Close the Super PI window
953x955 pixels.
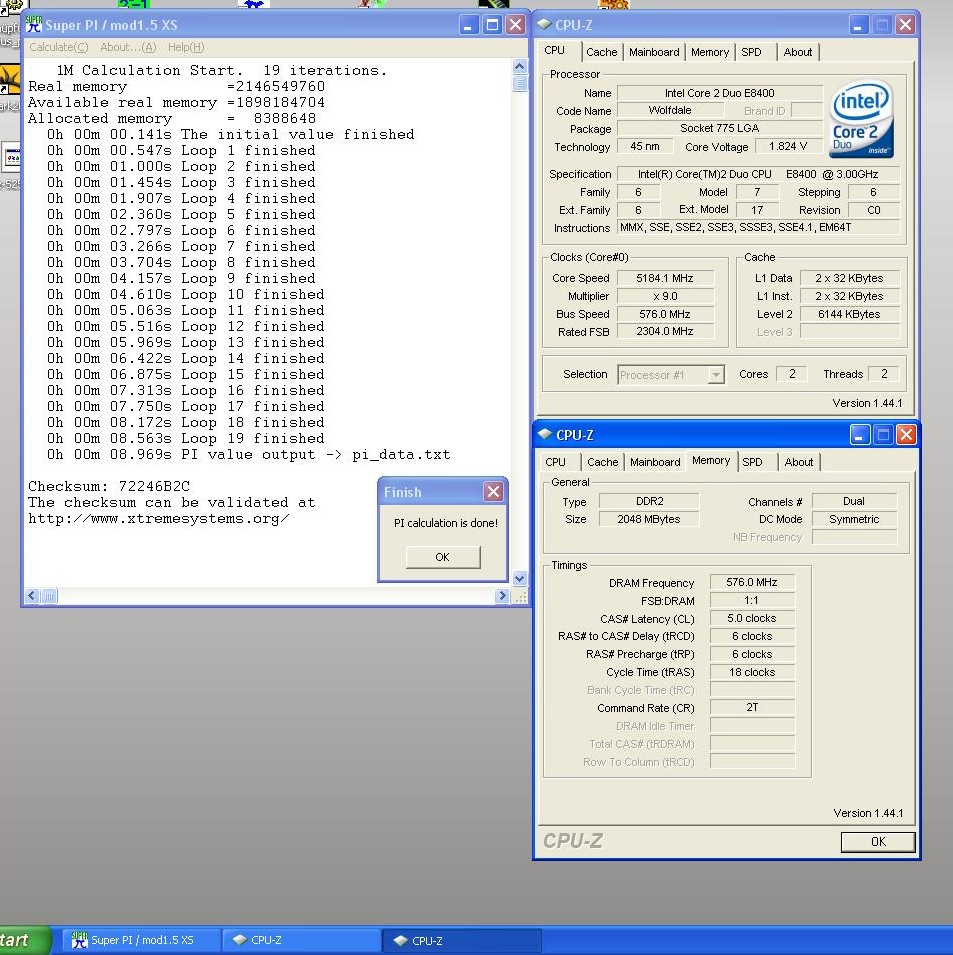[x=515, y=25]
